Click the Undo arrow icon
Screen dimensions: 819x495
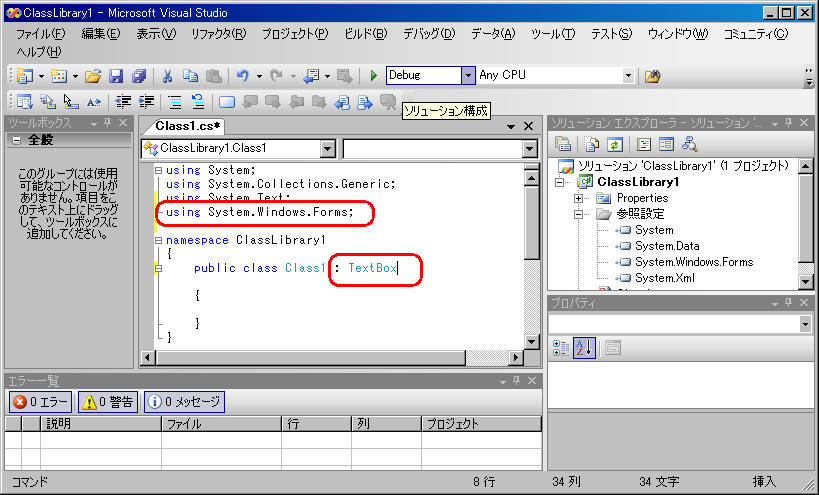(x=243, y=76)
